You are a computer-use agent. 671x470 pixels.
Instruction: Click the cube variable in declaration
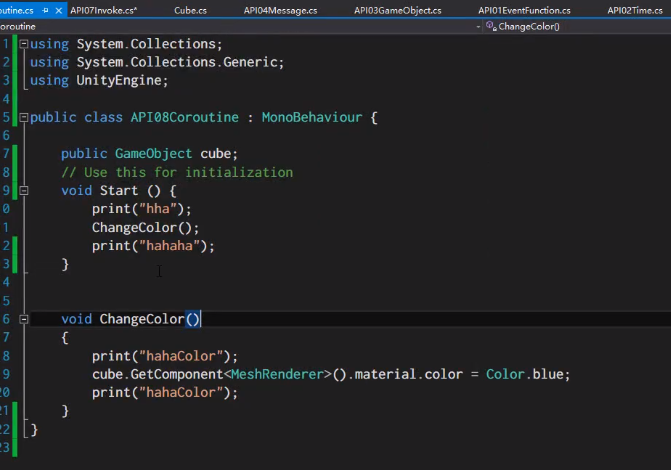(215, 154)
